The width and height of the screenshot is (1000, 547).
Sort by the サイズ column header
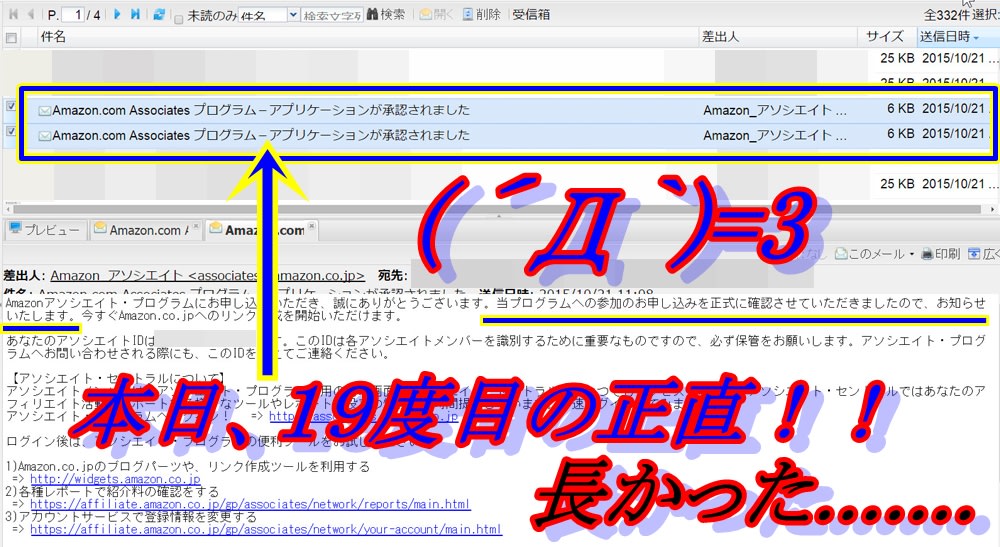[x=885, y=37]
